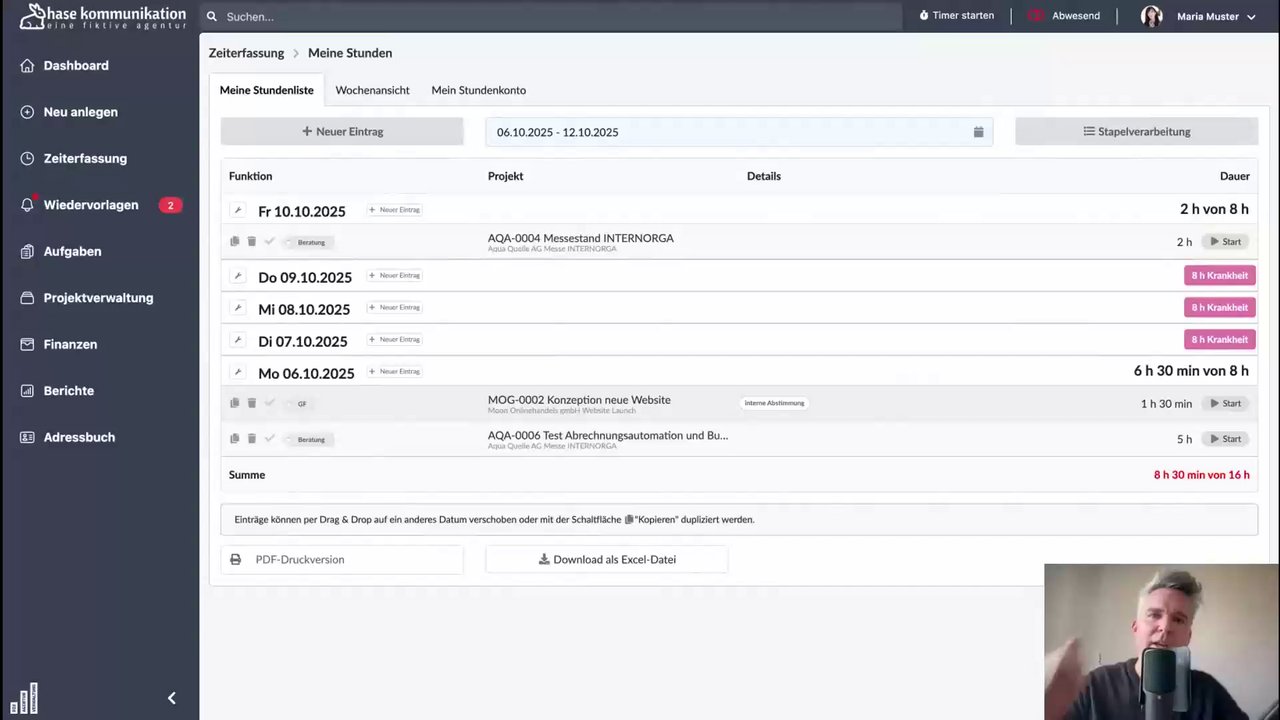This screenshot has height=720, width=1280.
Task: Open Berichte chart icon
Action: click(x=27, y=391)
